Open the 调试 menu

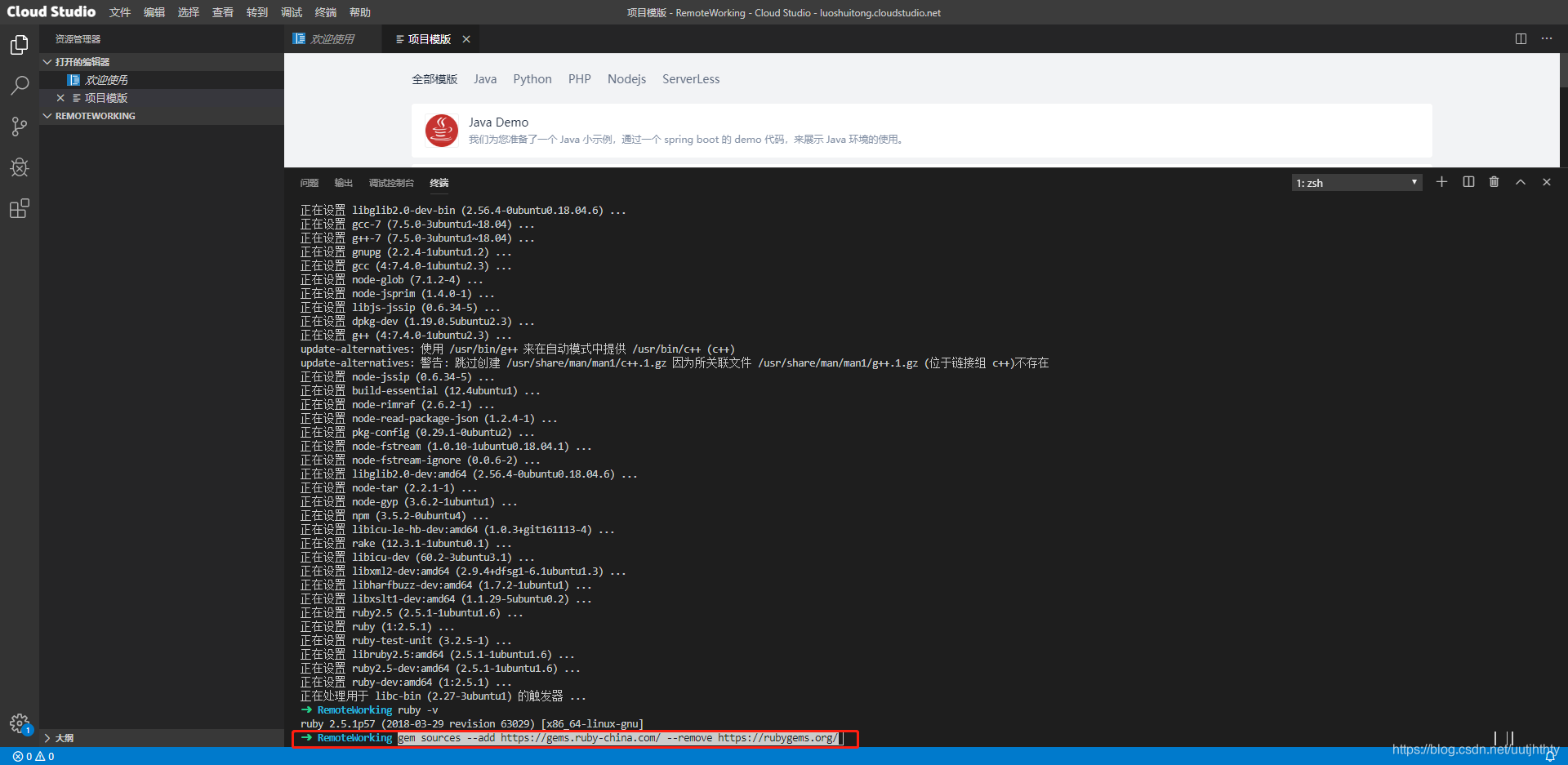point(292,12)
